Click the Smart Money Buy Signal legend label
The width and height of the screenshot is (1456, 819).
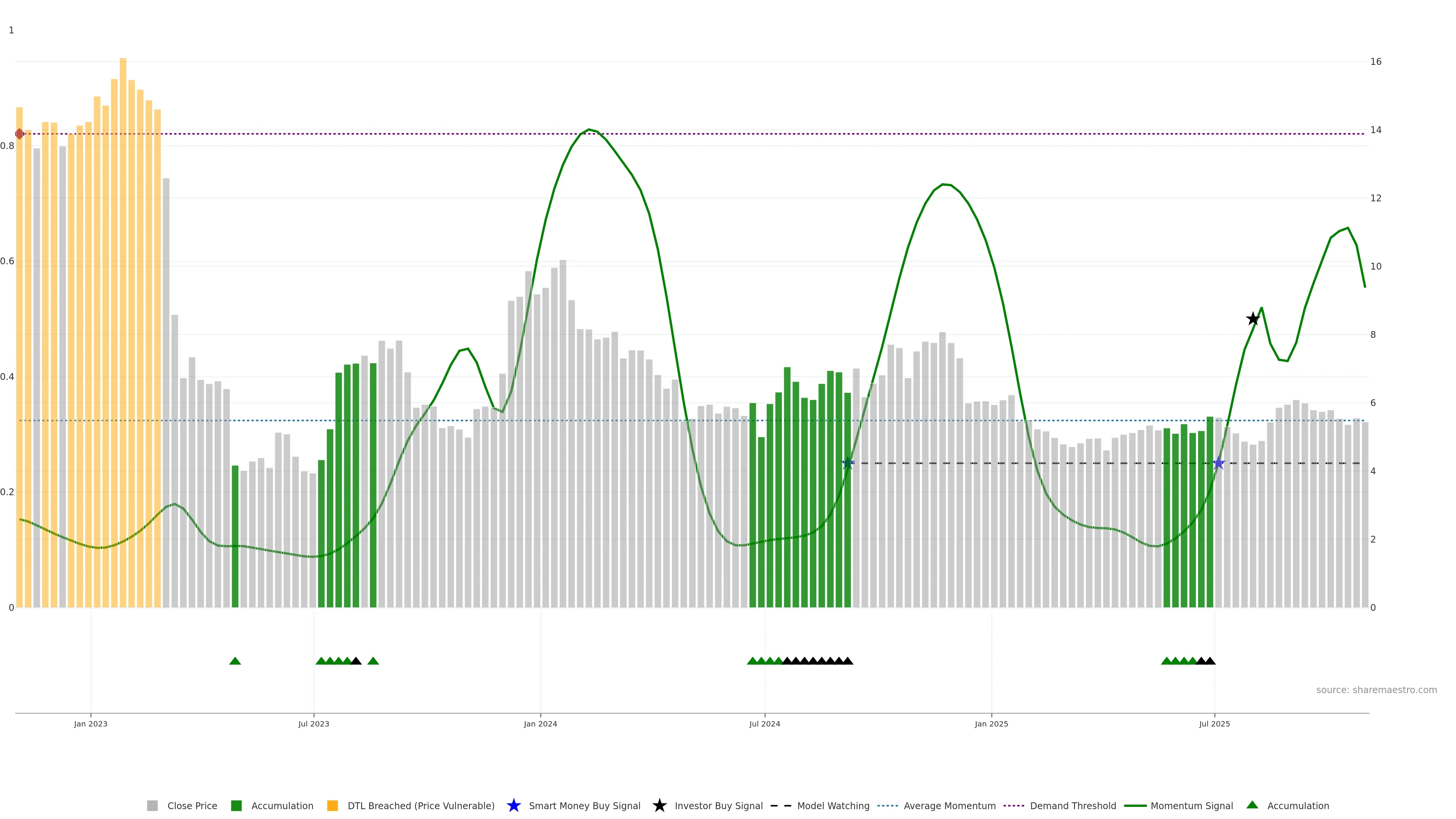click(584, 805)
